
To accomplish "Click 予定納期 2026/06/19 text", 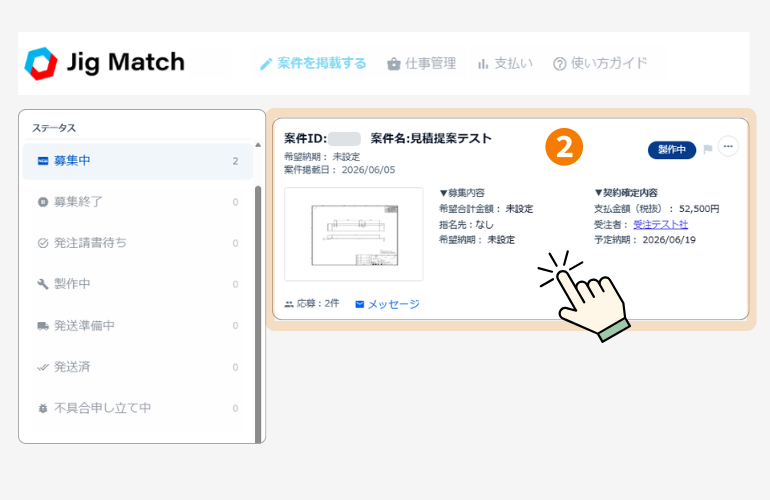I will point(645,240).
